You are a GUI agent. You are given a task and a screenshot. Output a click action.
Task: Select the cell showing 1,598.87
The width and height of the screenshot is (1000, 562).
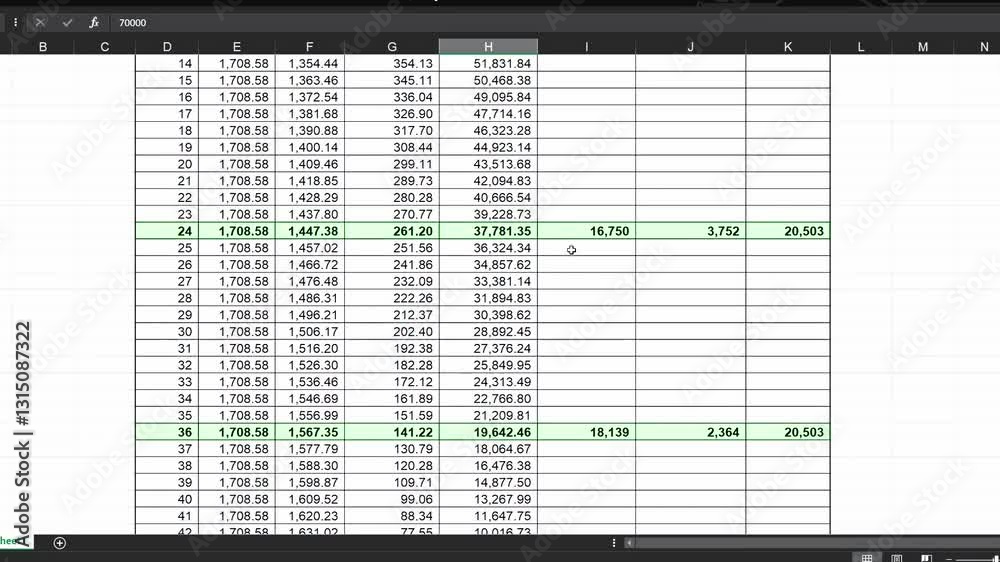tap(309, 482)
